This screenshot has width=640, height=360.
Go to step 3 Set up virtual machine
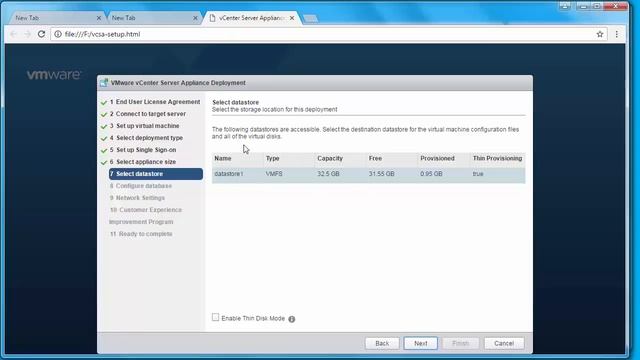144,126
